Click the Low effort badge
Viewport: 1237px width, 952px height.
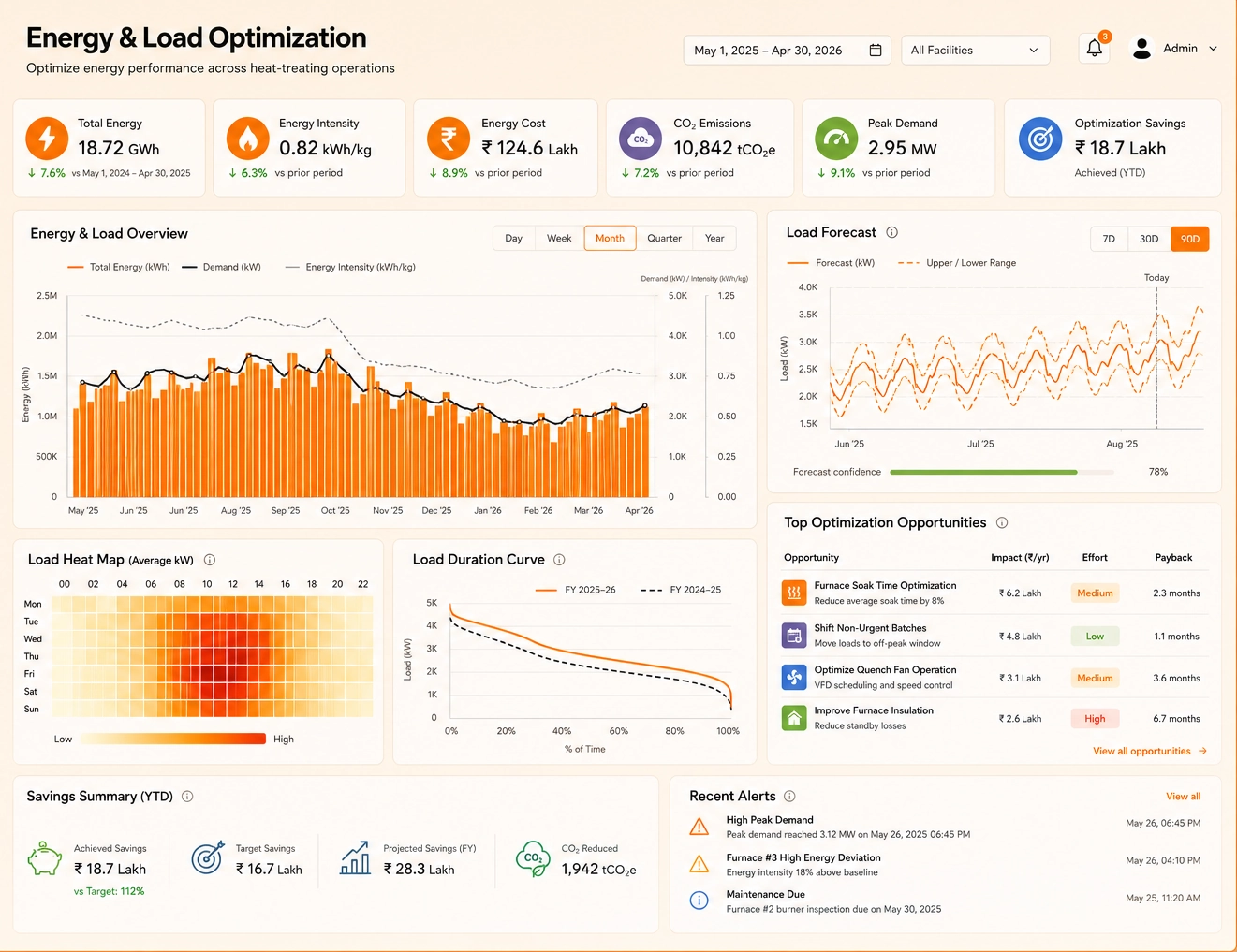click(x=1095, y=637)
